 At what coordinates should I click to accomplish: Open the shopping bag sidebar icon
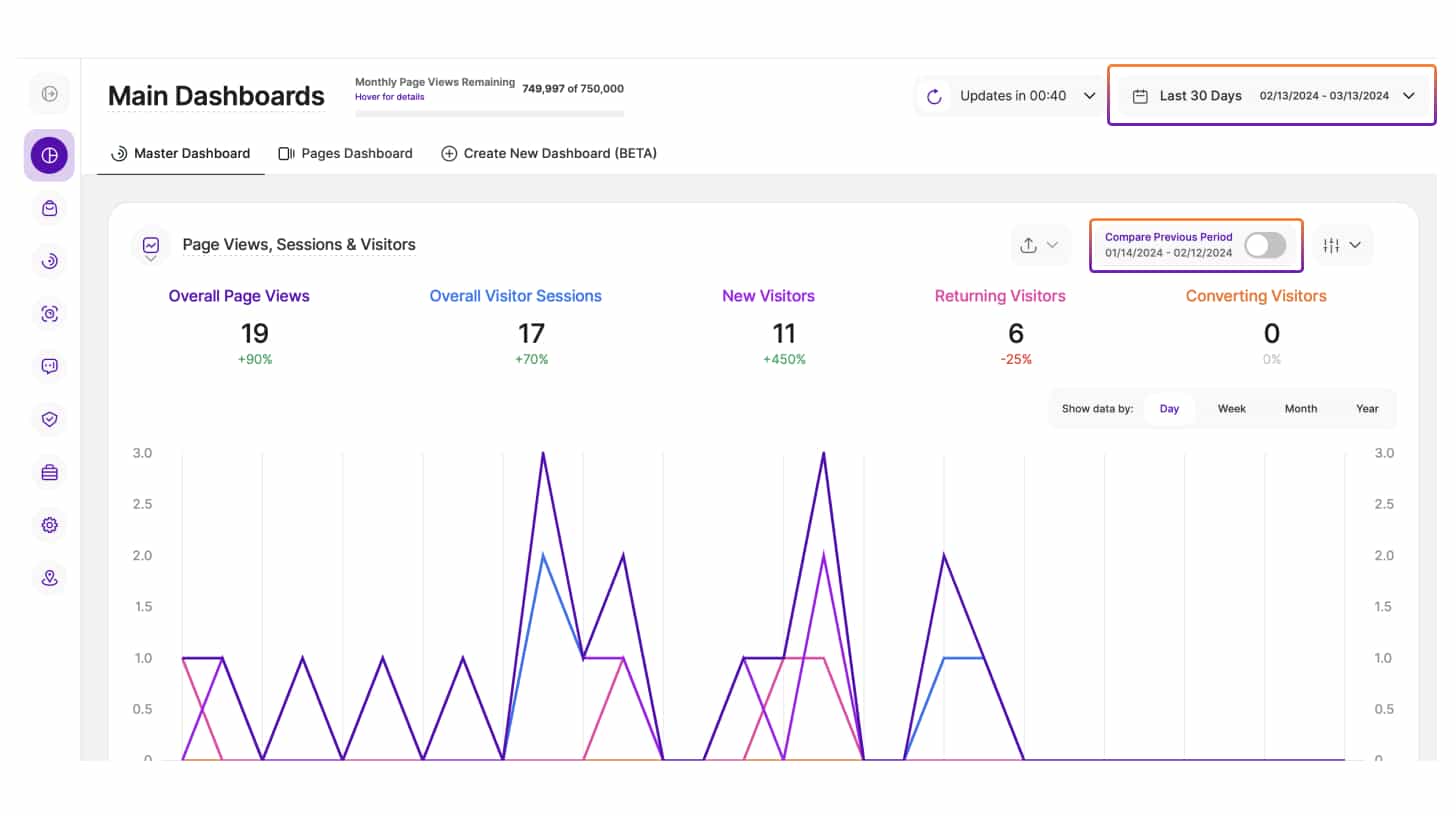point(49,208)
